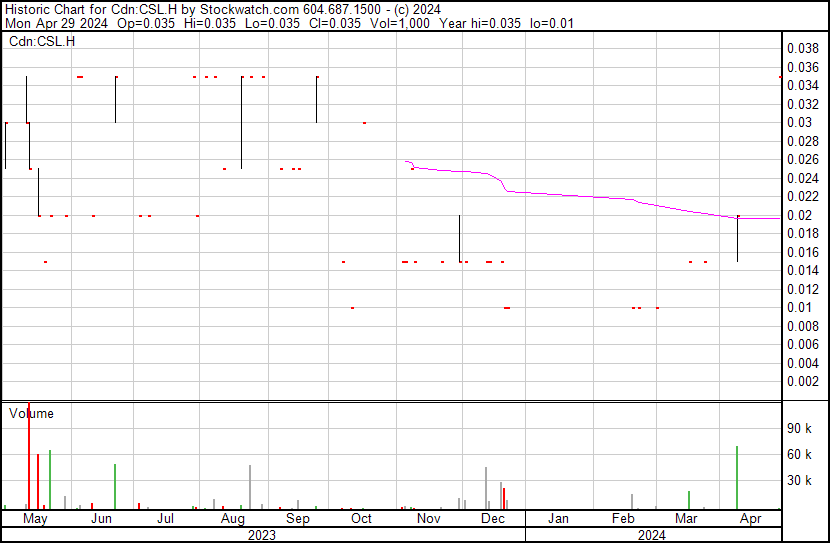830x543 pixels.
Task: Click 'Stockwatch.com' in the chart title
Action: click(x=249, y=10)
